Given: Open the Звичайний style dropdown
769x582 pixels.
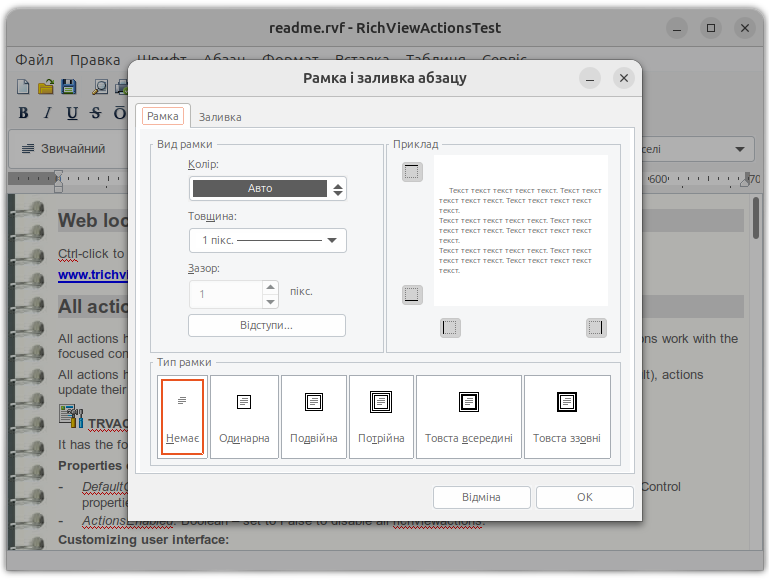Looking at the screenshot, I should pyautogui.click(x=69, y=149).
